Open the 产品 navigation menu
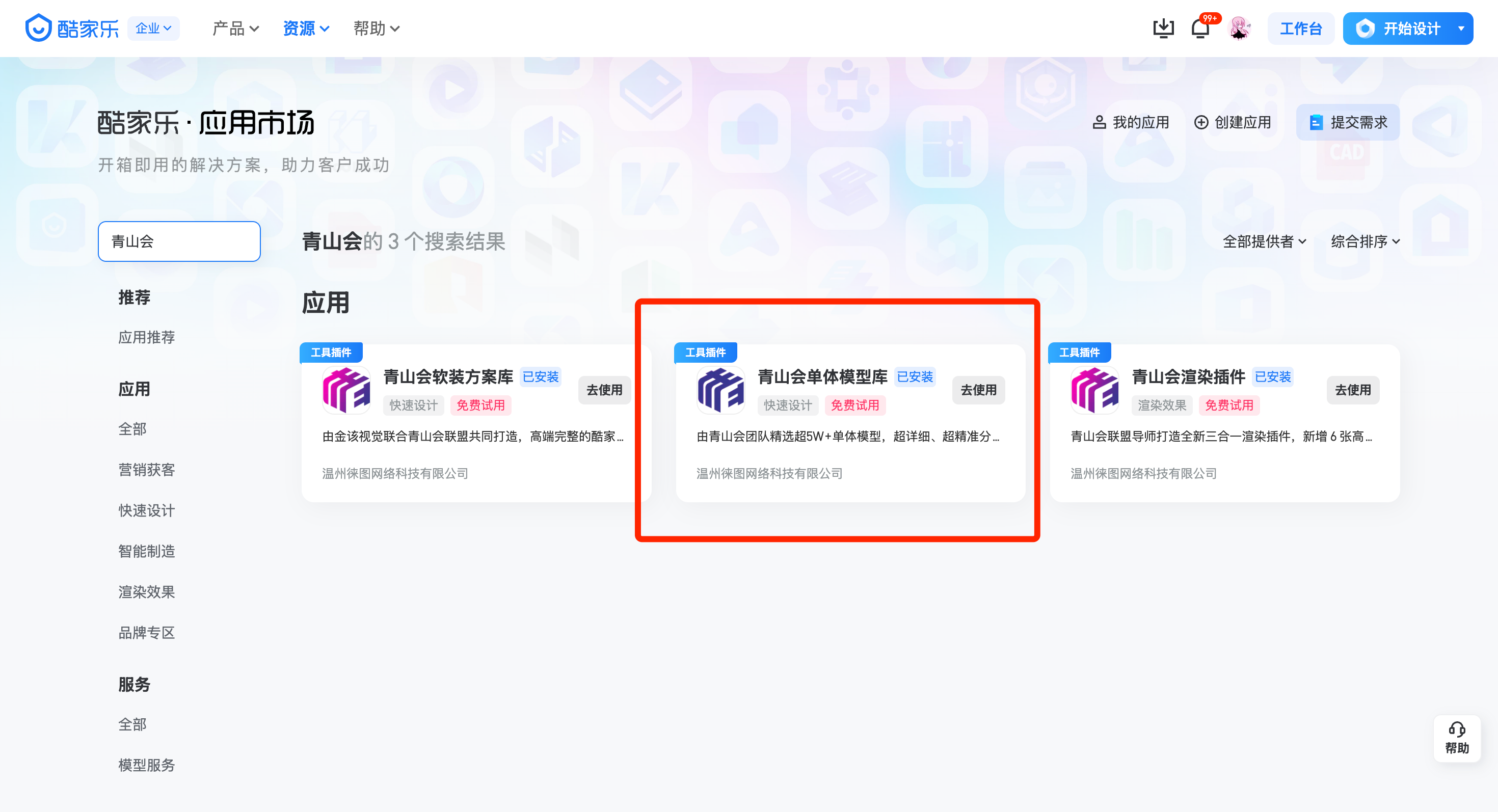The width and height of the screenshot is (1498, 812). [x=235, y=28]
